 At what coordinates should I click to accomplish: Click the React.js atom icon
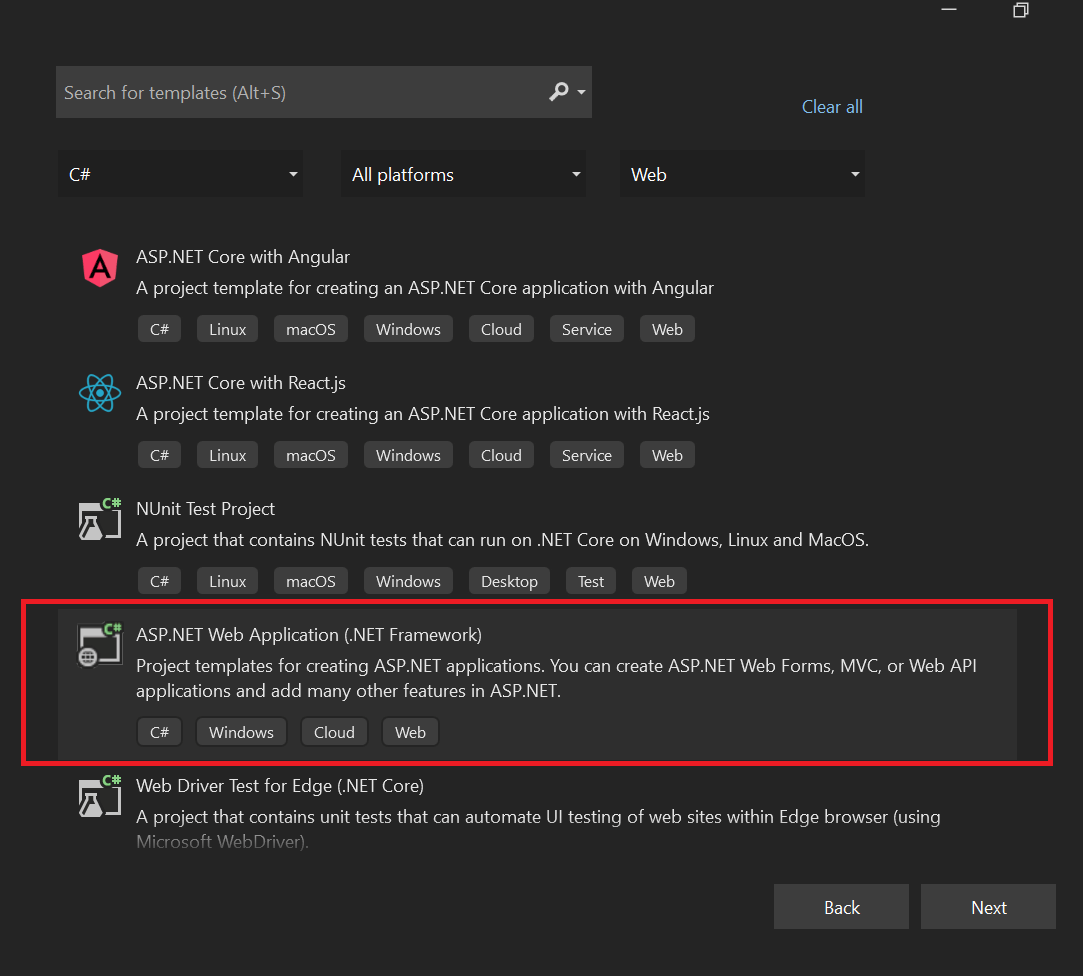(100, 393)
